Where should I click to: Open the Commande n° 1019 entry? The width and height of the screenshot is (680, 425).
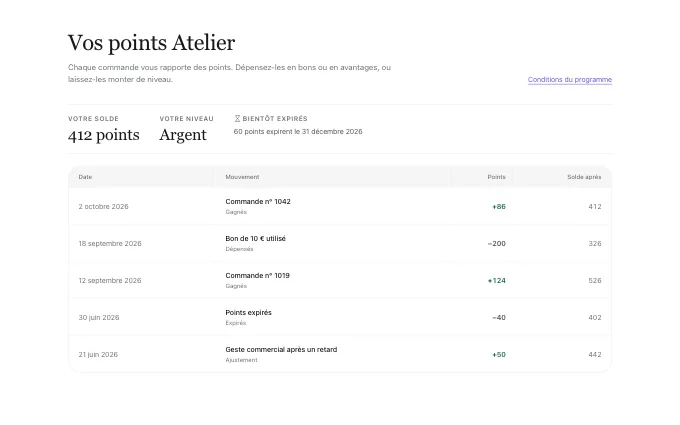coord(257,275)
